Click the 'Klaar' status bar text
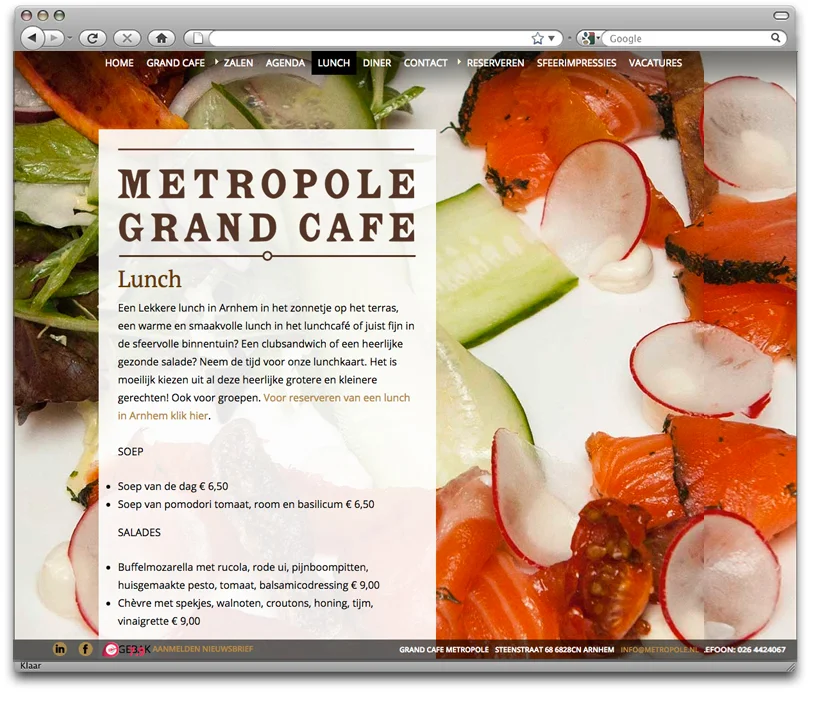 point(31,666)
